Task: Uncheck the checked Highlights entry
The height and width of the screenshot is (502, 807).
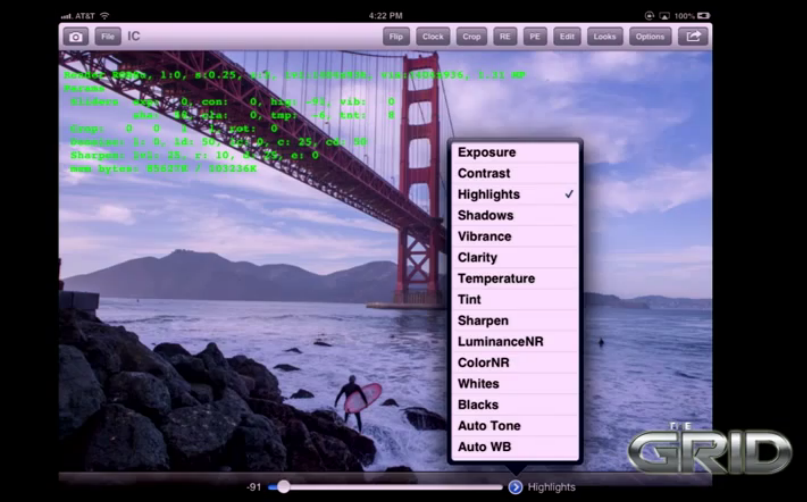Action: tap(514, 195)
